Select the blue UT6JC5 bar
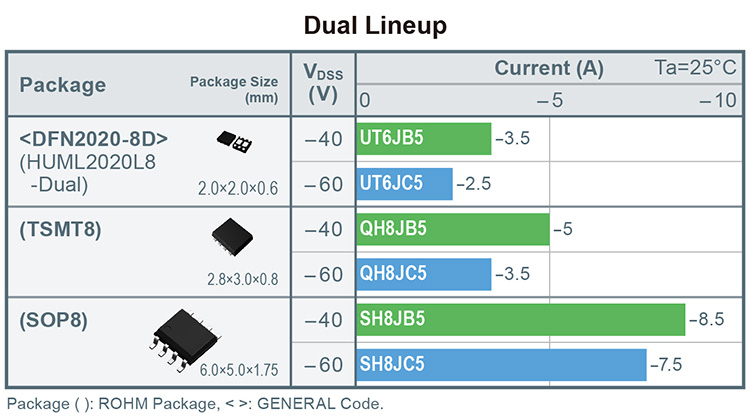This screenshot has width=750, height=420. pyautogui.click(x=404, y=184)
